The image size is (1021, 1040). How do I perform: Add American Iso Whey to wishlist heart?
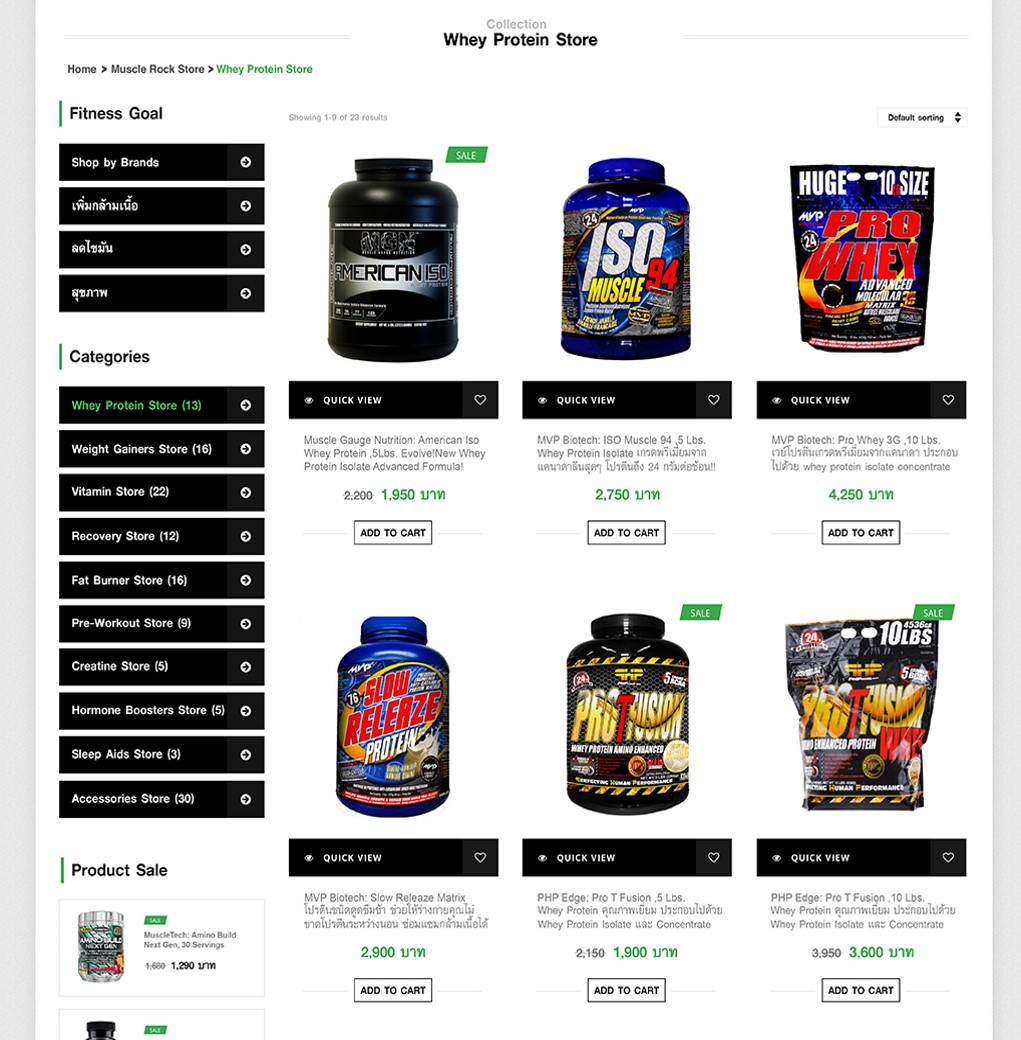tap(480, 400)
